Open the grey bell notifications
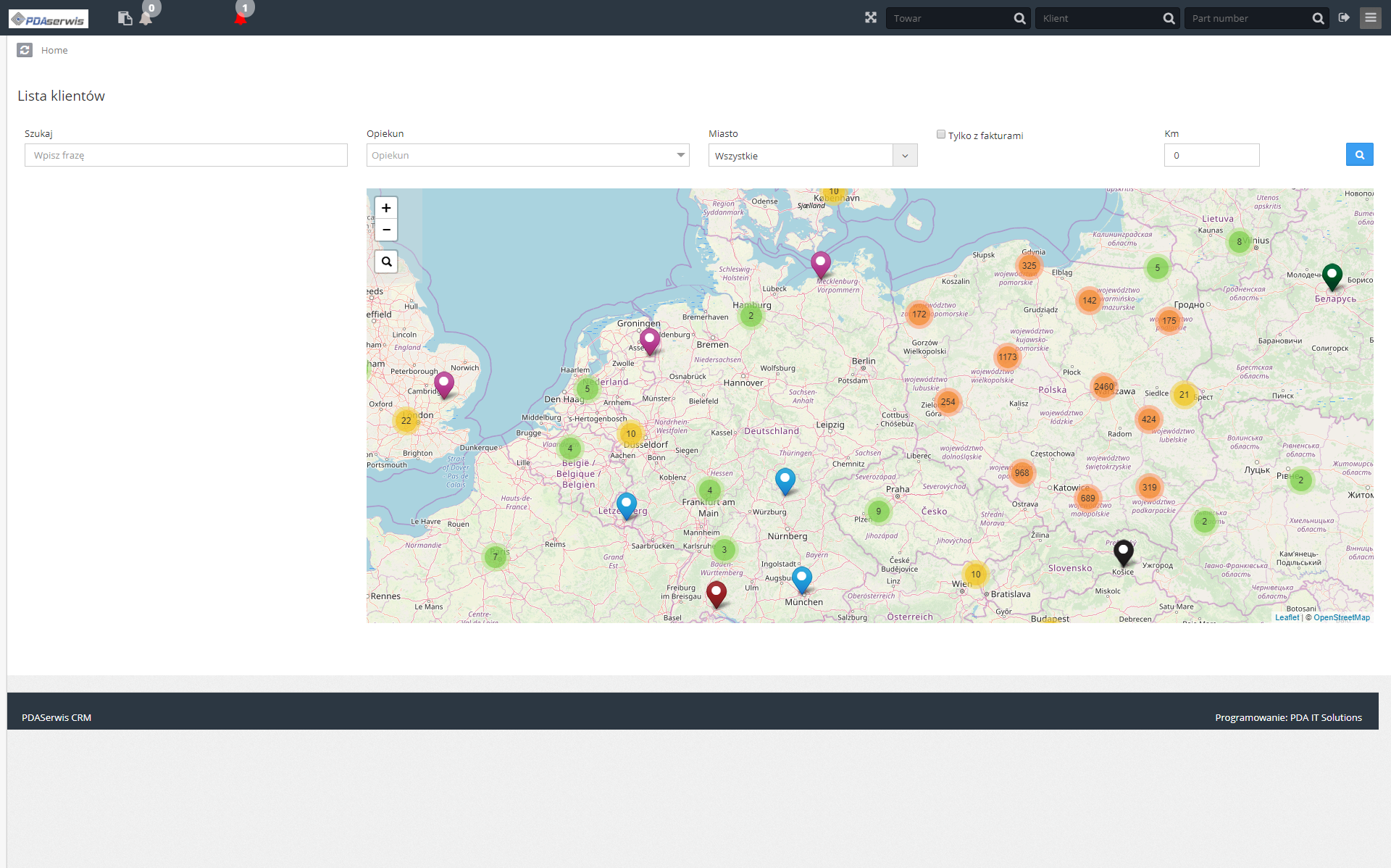 tap(146, 18)
